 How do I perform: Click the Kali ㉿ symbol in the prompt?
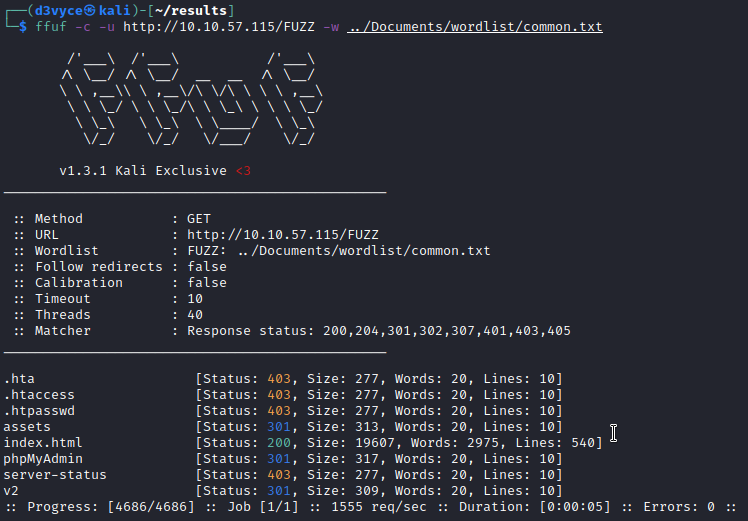click(x=90, y=10)
